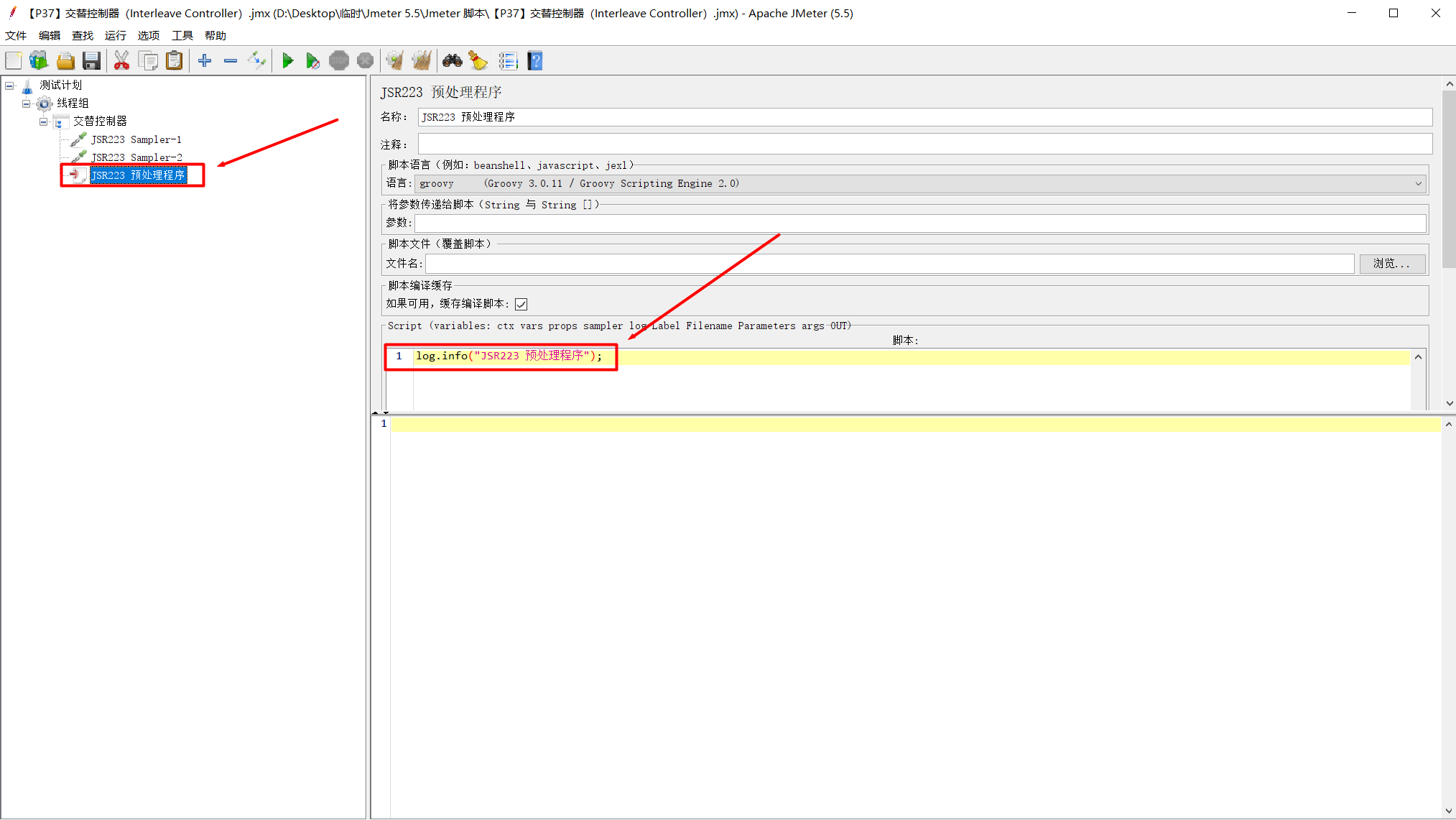Start the test with the green play icon
This screenshot has width=1456, height=820.
[x=287, y=61]
